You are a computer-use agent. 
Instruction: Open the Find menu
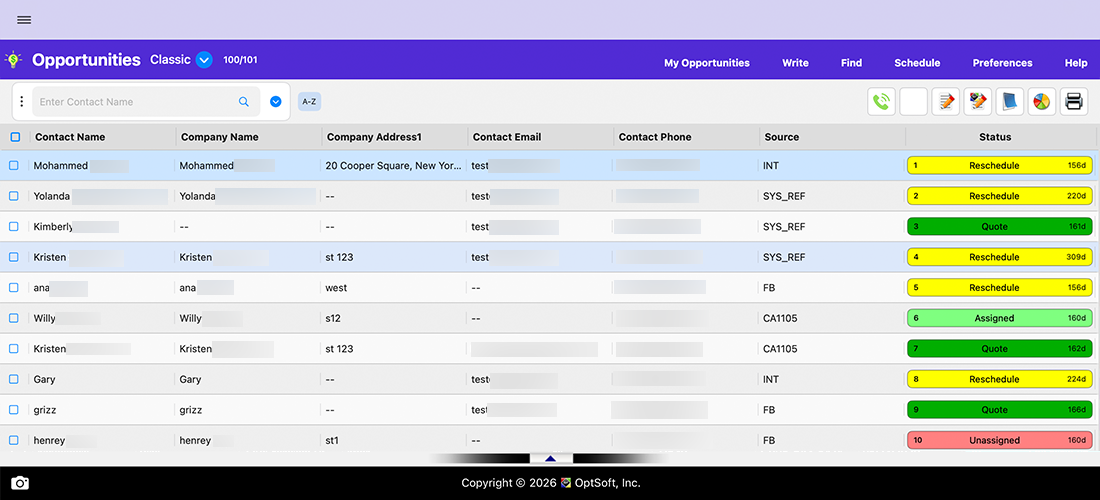(852, 63)
